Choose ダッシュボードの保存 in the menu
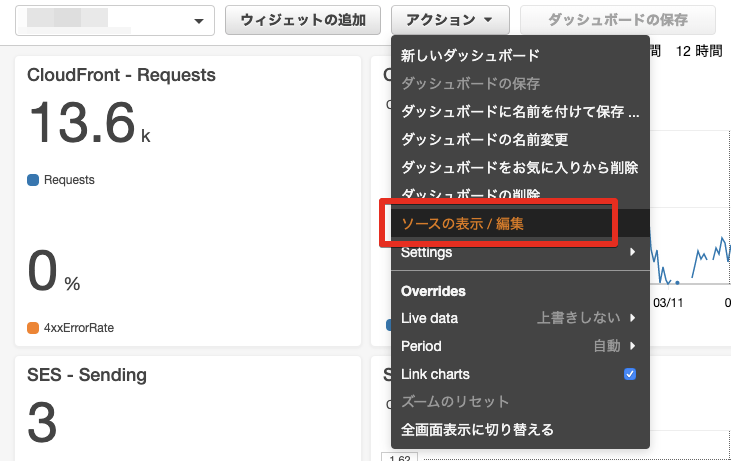This screenshot has height=461, width=731. [520, 83]
